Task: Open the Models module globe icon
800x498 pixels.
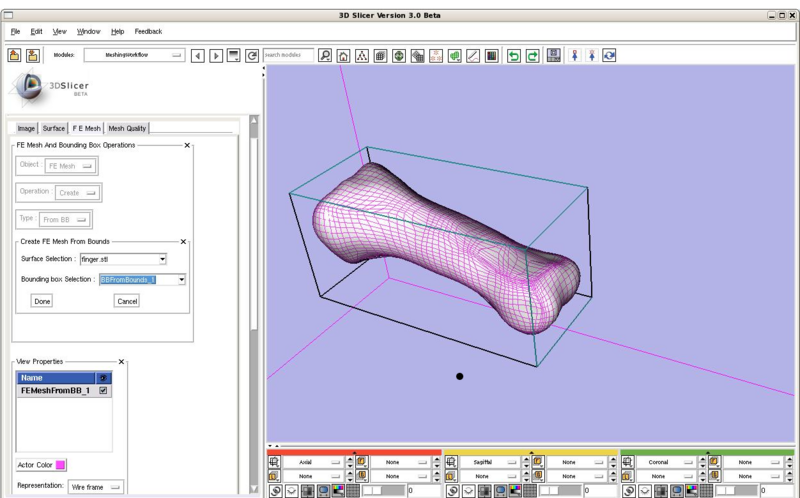Action: pyautogui.click(x=399, y=55)
